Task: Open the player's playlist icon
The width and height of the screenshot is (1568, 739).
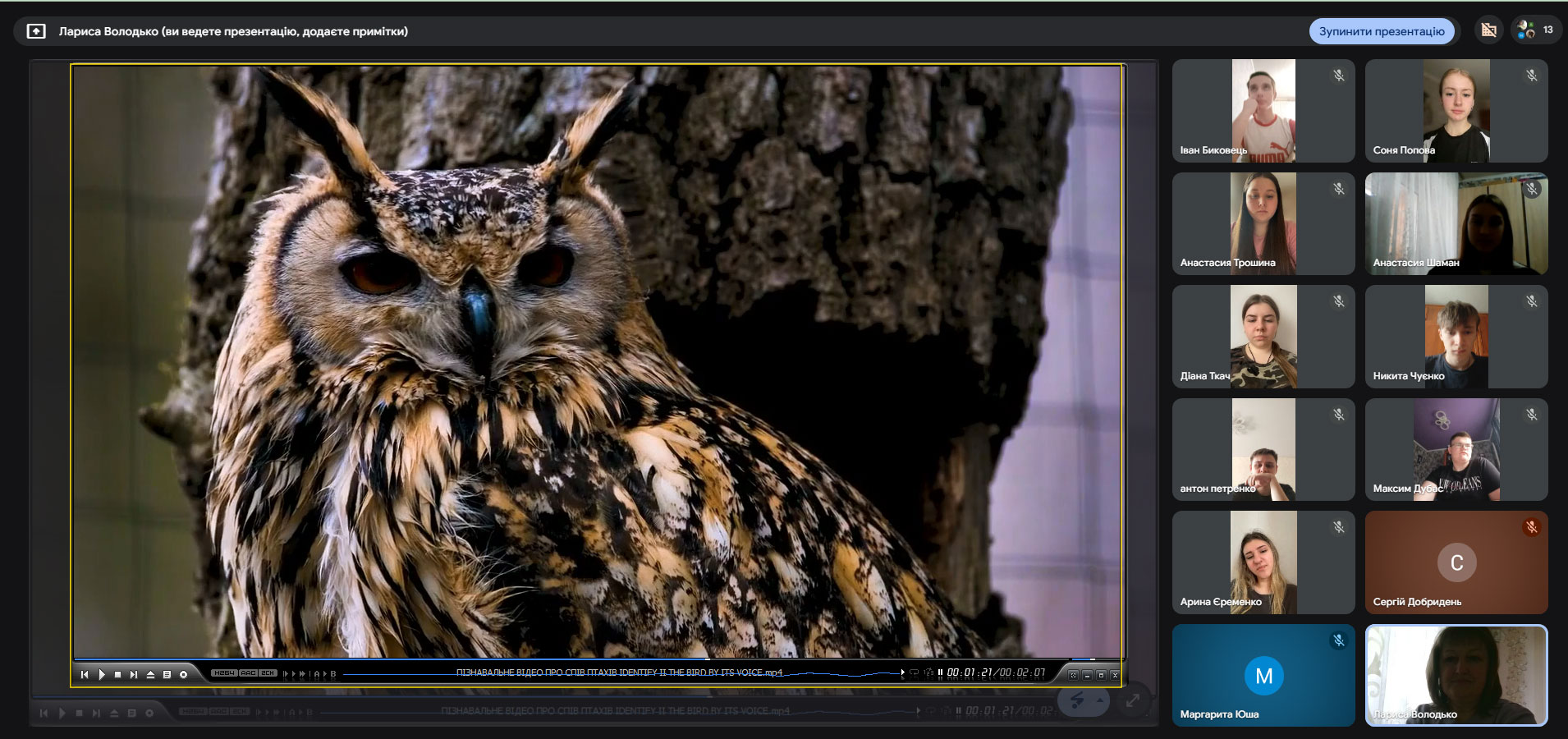Action: pos(167,674)
